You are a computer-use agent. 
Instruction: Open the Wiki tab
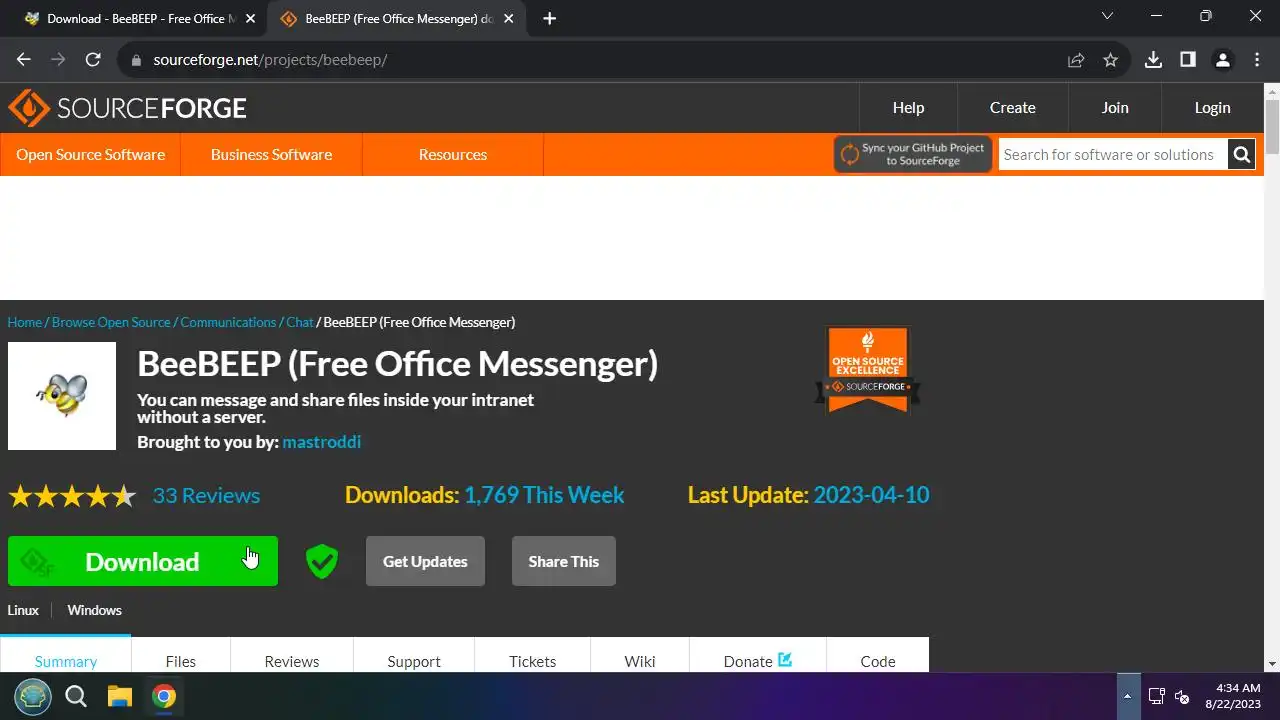coord(640,661)
